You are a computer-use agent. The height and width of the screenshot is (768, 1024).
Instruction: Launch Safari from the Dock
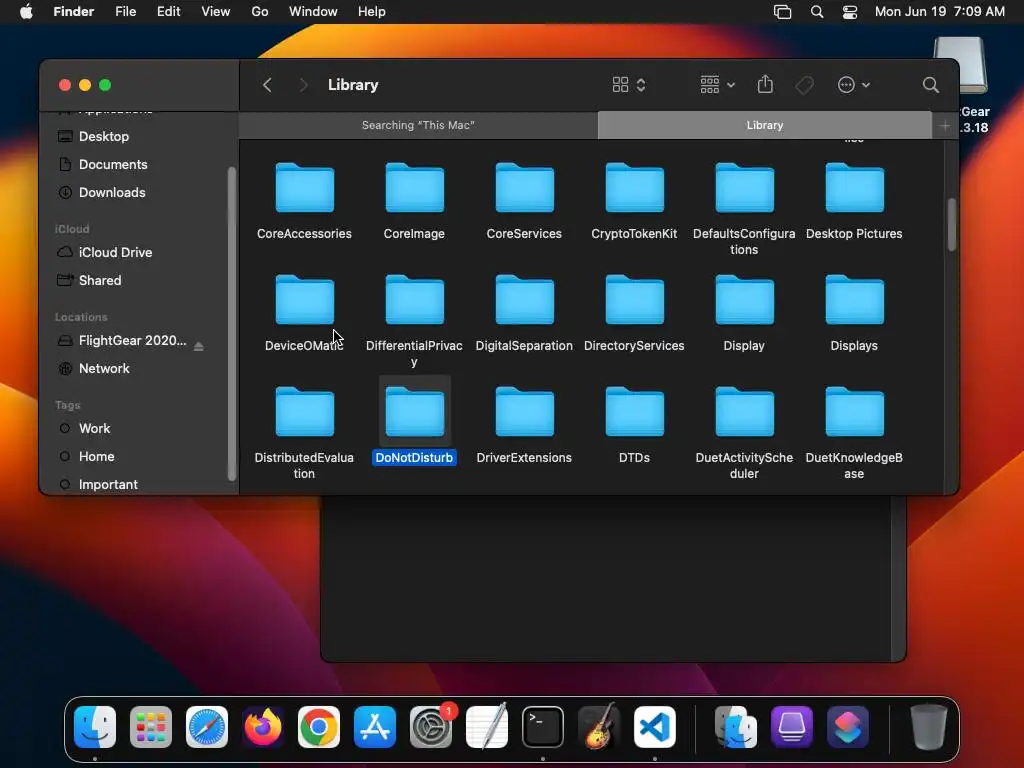[207, 727]
